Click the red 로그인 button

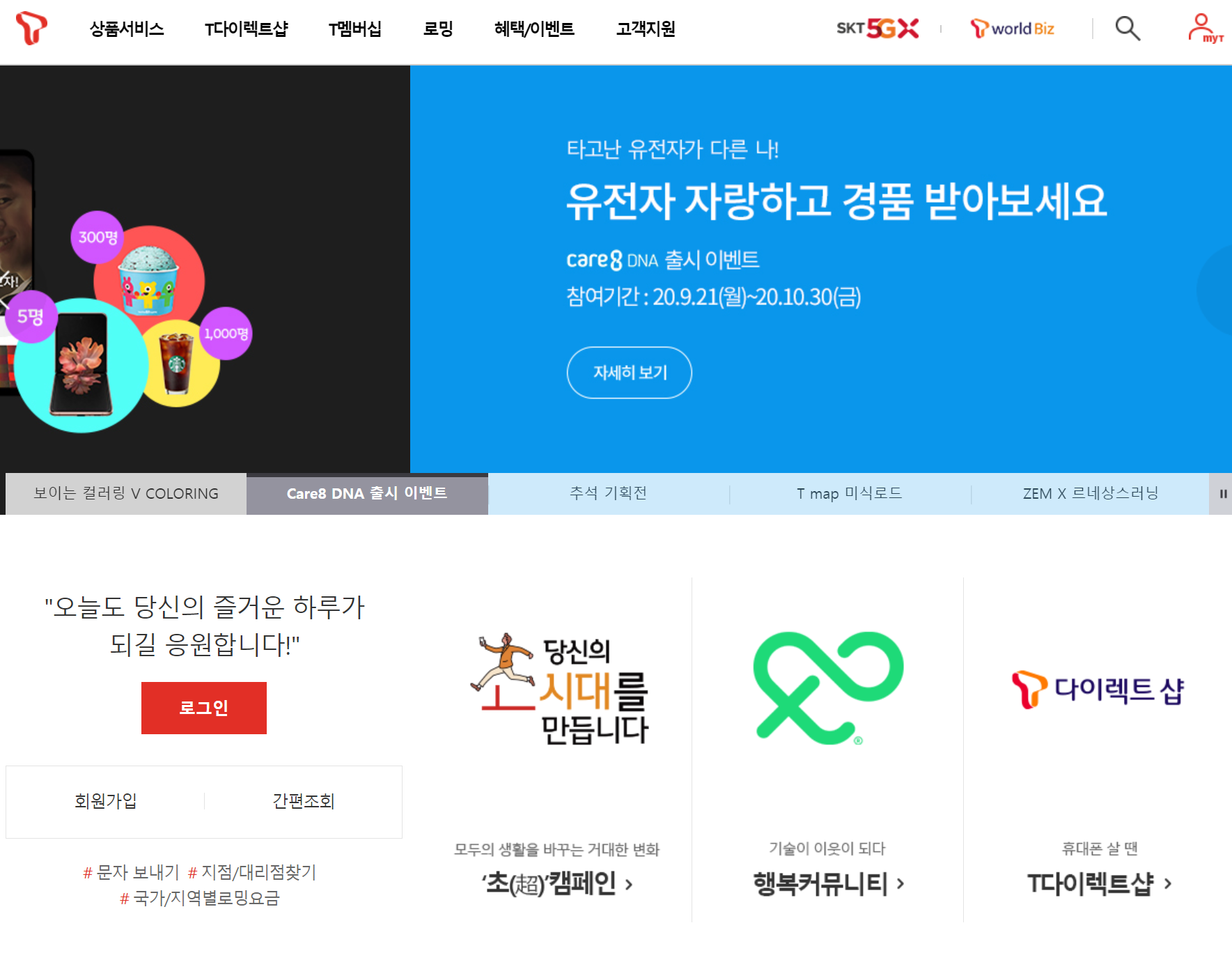click(x=204, y=708)
